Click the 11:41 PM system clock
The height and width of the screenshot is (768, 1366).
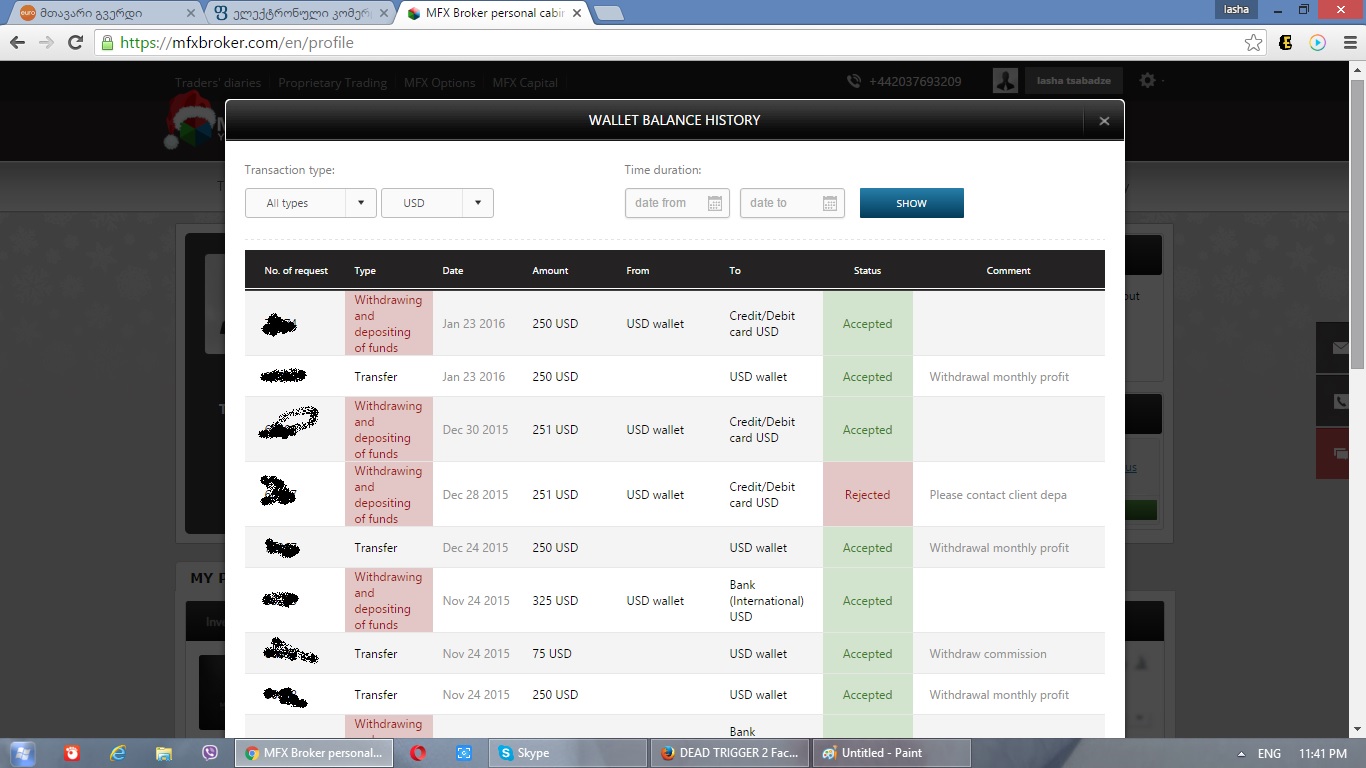[x=1323, y=754]
